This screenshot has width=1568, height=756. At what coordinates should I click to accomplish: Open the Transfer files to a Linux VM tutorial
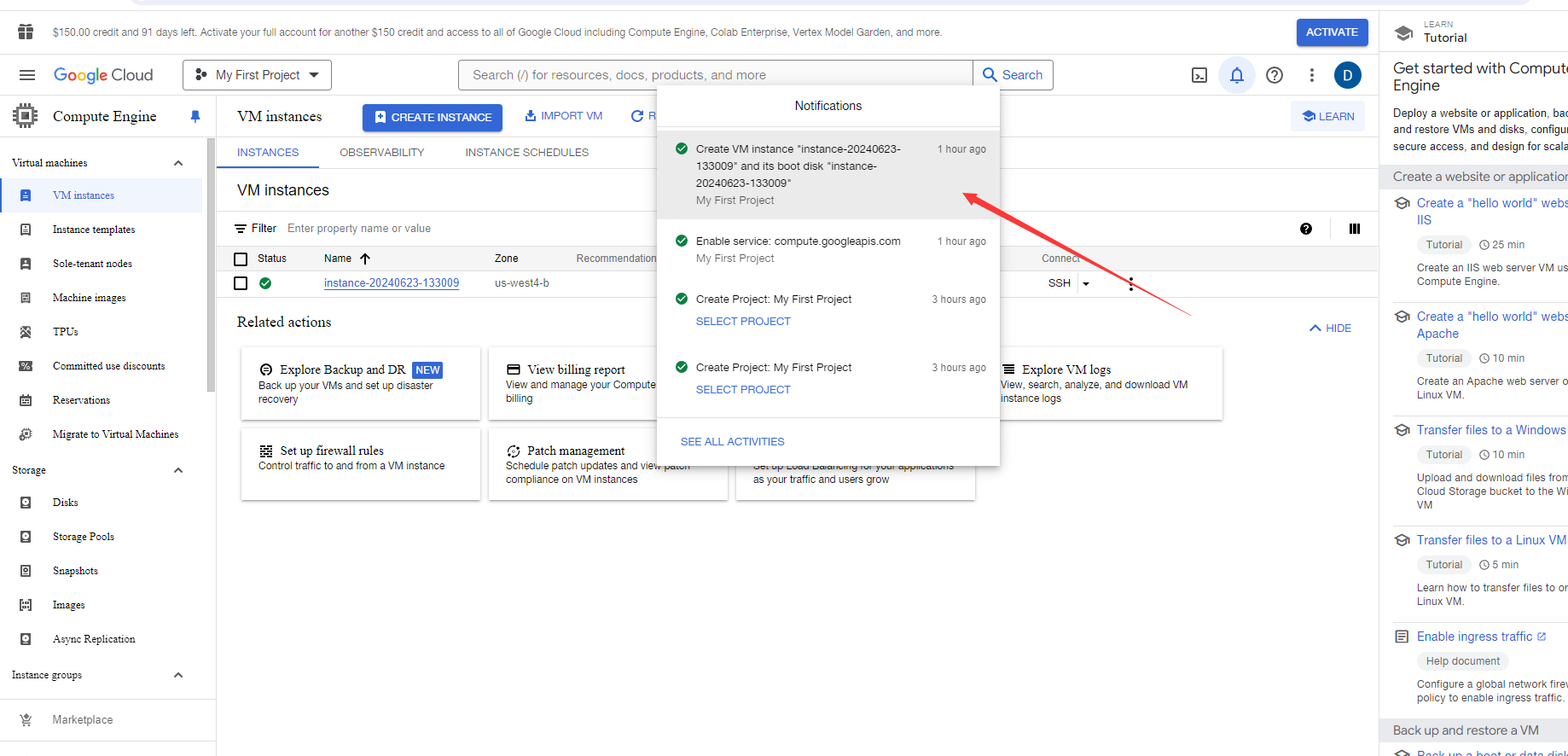point(1491,540)
